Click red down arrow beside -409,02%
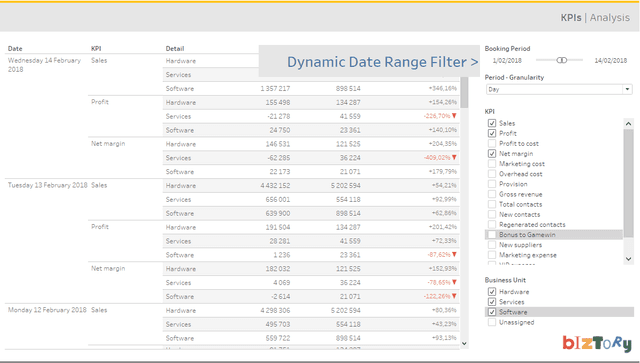640x363 pixels. pyautogui.click(x=454, y=158)
